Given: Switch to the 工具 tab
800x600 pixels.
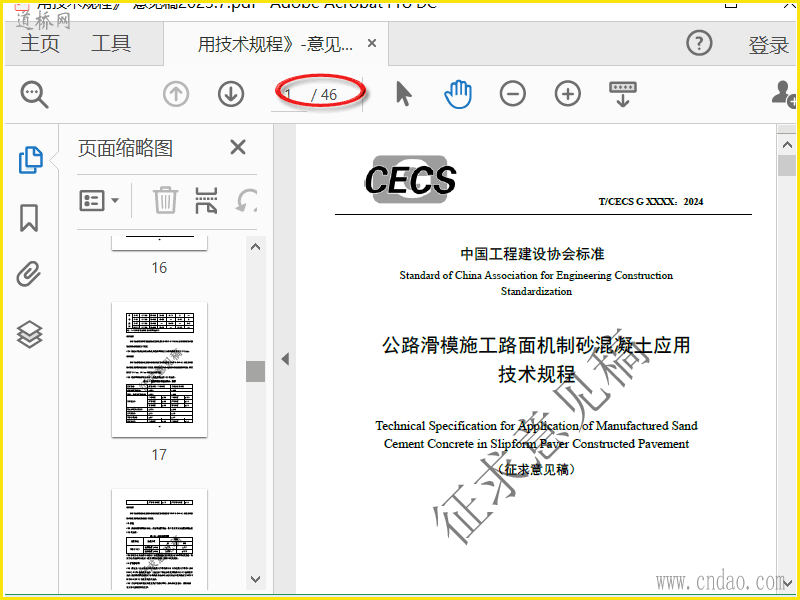Looking at the screenshot, I should (x=111, y=43).
